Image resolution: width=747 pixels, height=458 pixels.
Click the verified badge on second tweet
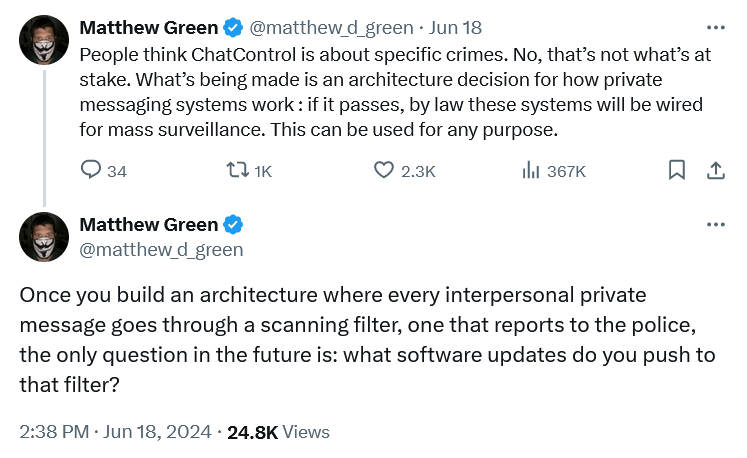pos(233,224)
